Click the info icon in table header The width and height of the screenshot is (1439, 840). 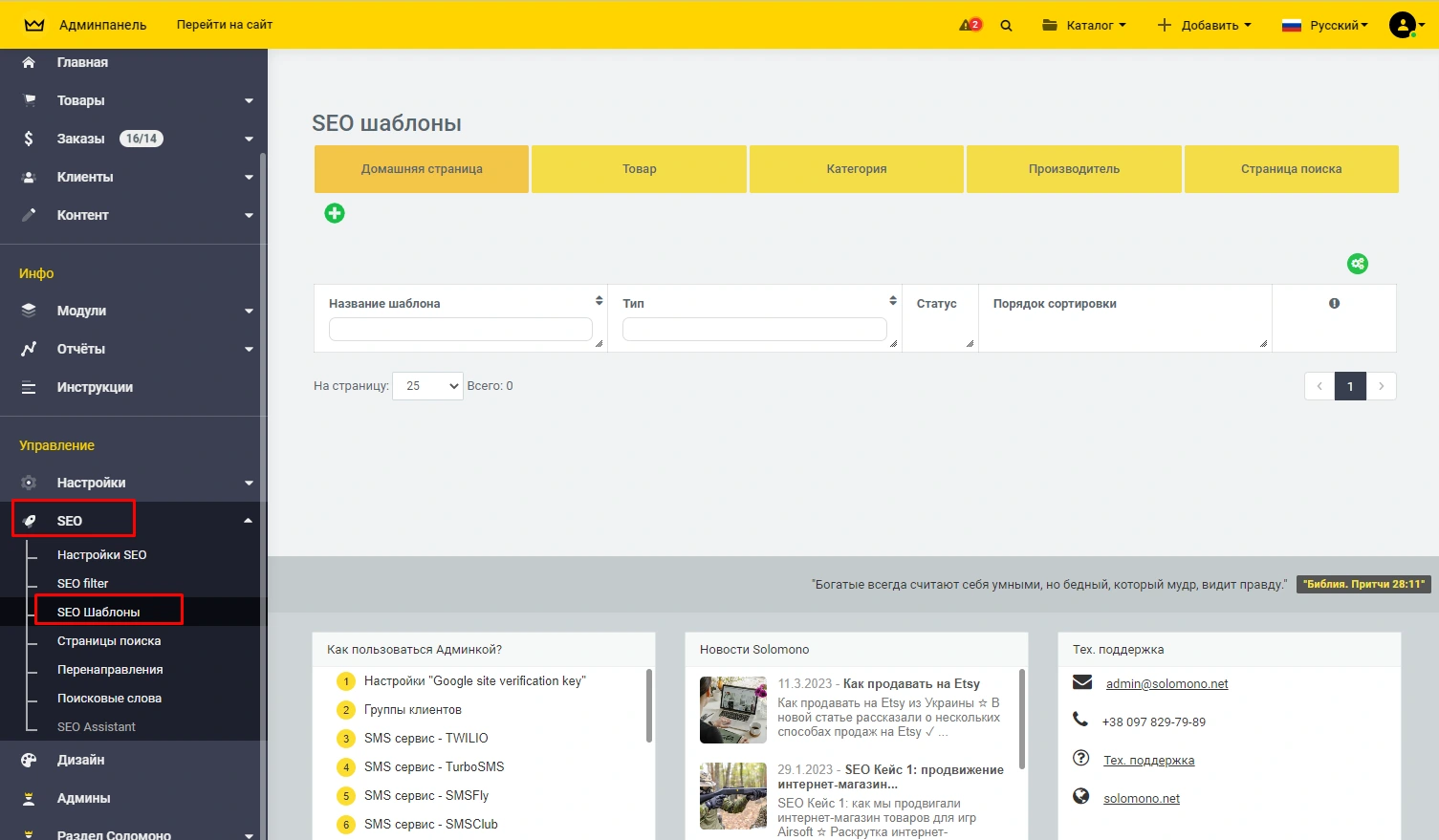coord(1334,303)
